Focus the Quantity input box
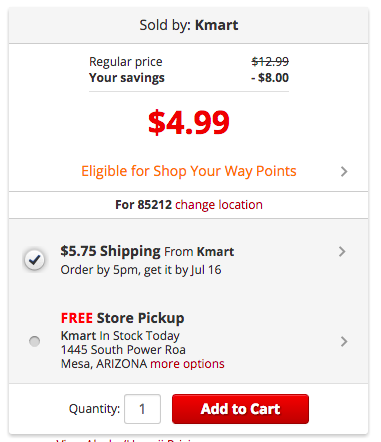Screen dimensions: 381x442 point(142,409)
